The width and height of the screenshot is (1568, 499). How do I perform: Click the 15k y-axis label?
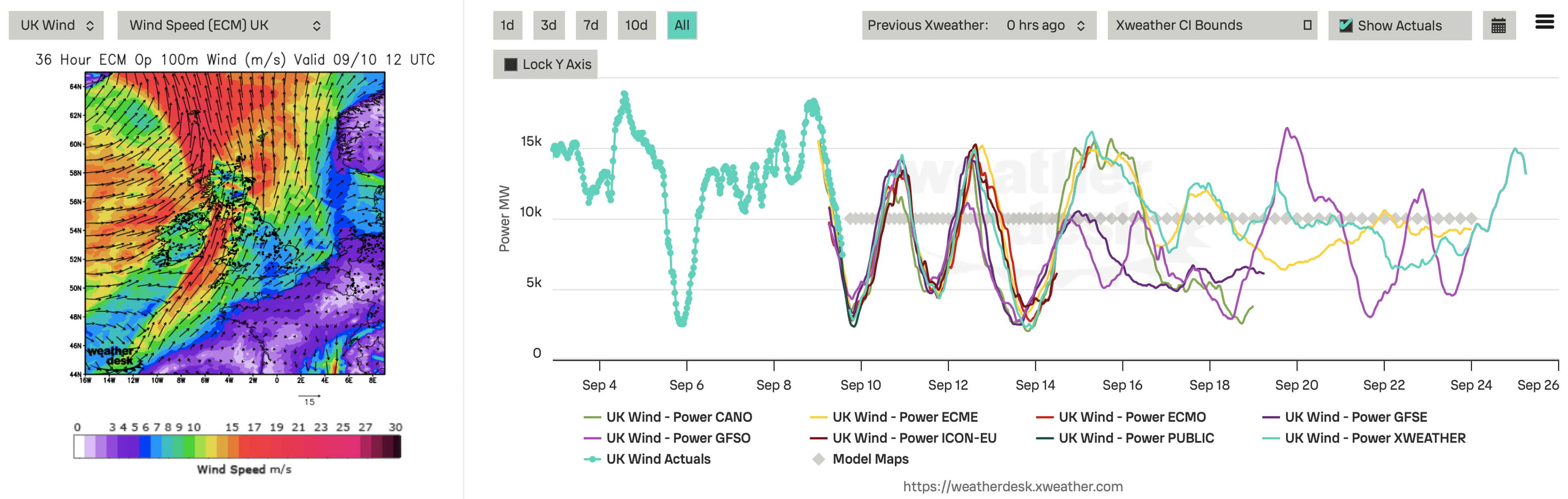(531, 141)
